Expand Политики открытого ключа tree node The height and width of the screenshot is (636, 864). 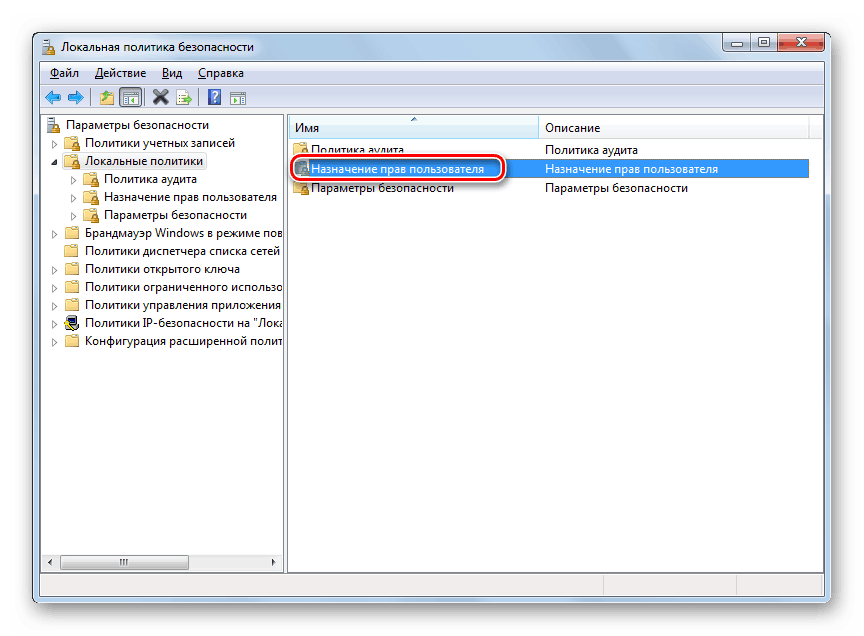pos(54,270)
